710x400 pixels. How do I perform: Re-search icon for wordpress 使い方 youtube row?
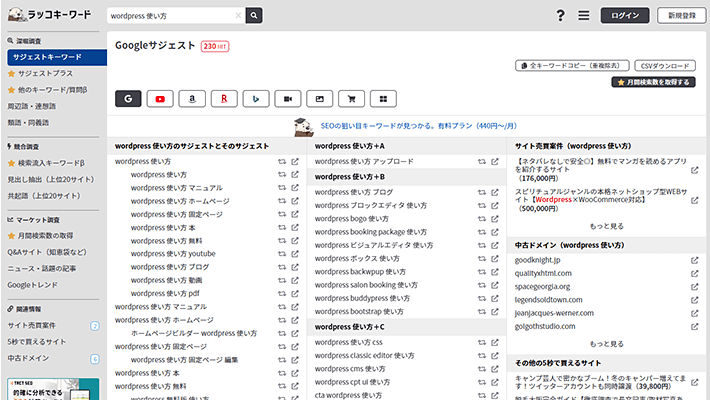click(282, 254)
